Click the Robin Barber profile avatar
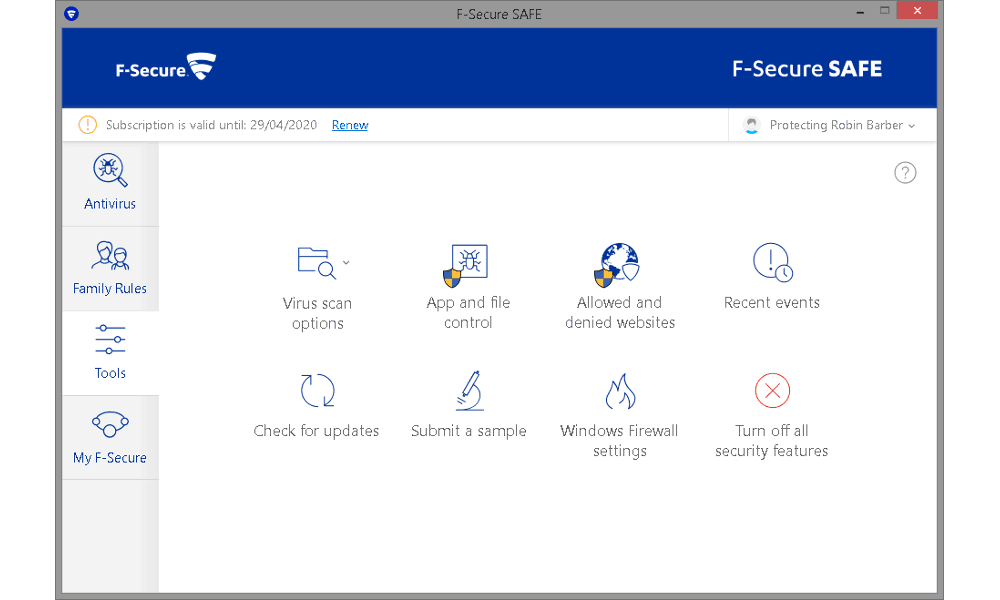 click(x=752, y=125)
